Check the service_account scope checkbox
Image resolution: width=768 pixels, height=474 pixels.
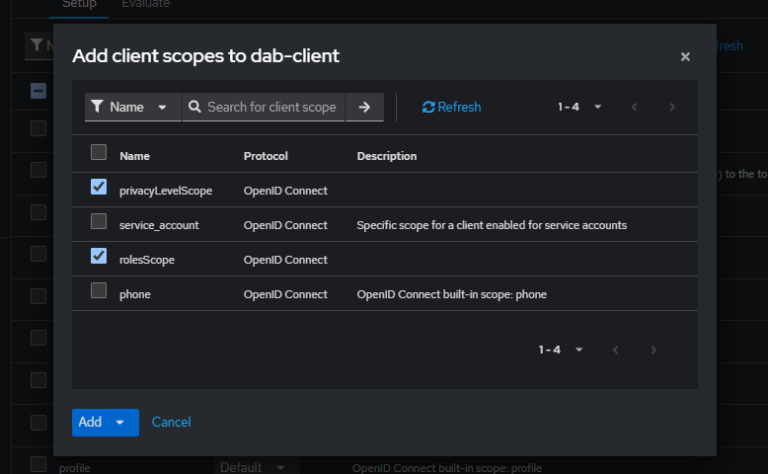pyautogui.click(x=99, y=221)
